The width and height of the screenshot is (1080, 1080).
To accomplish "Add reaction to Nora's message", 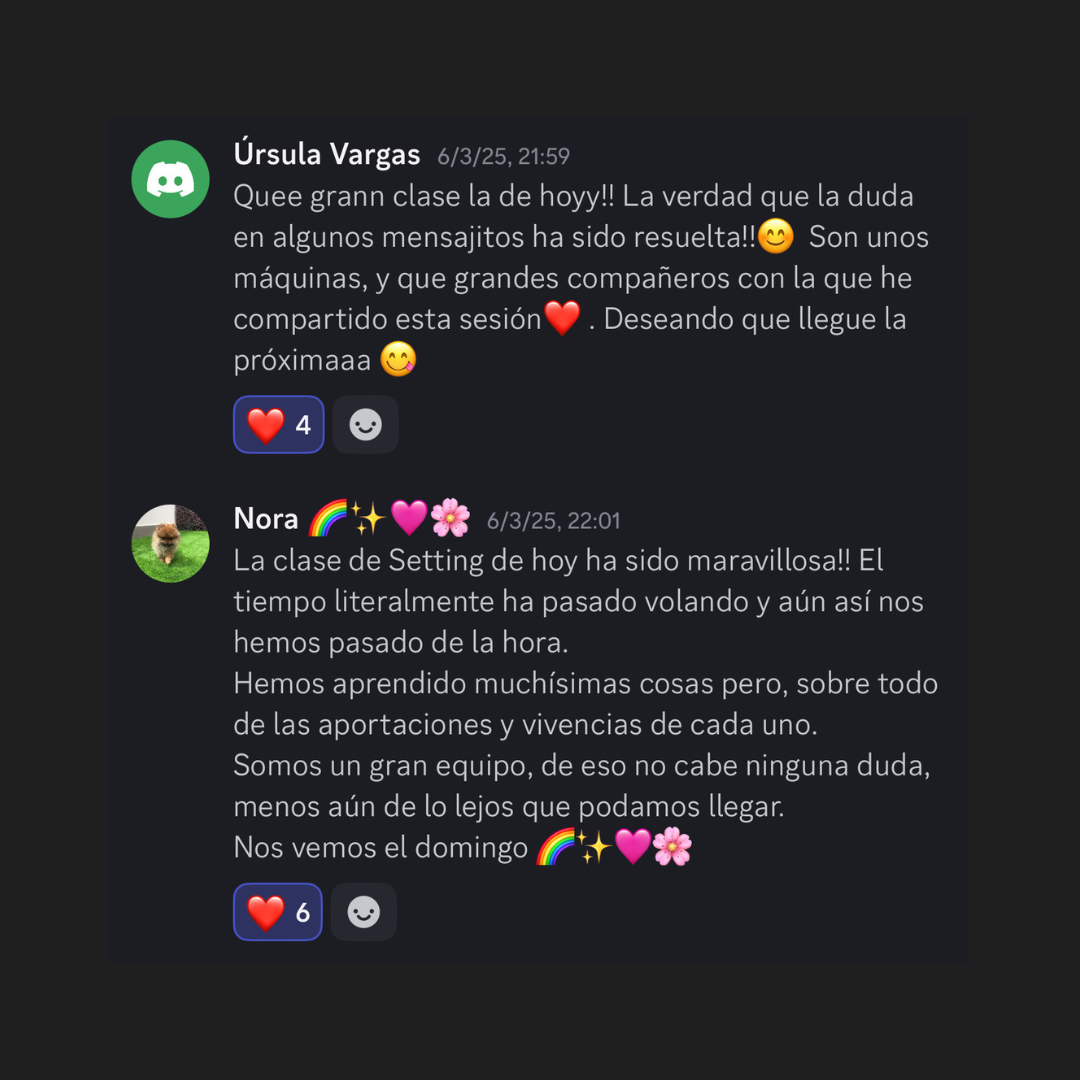I will (364, 912).
